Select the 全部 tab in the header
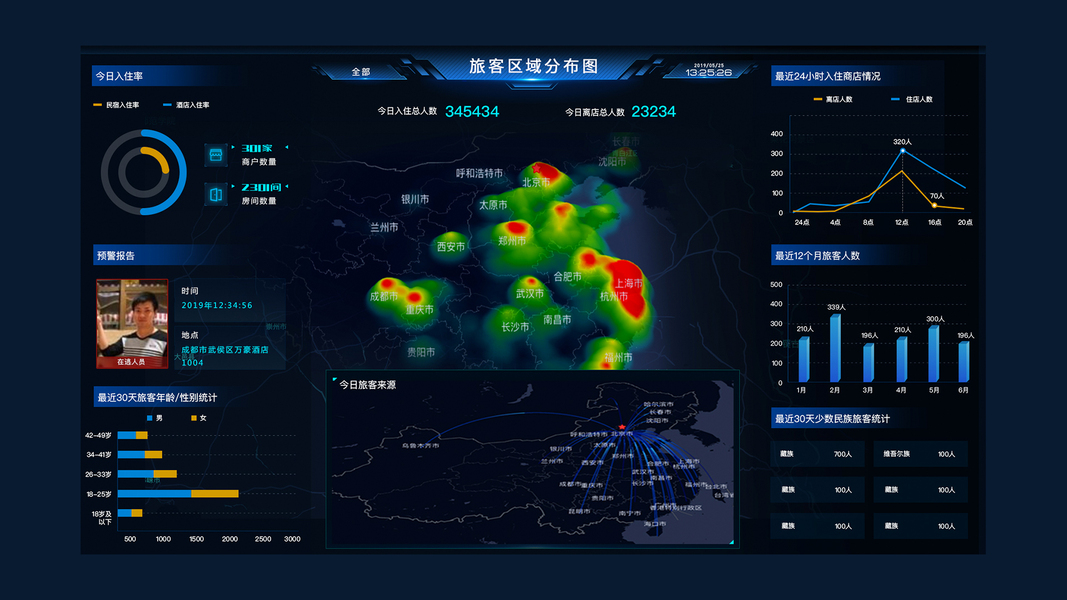 coord(361,71)
